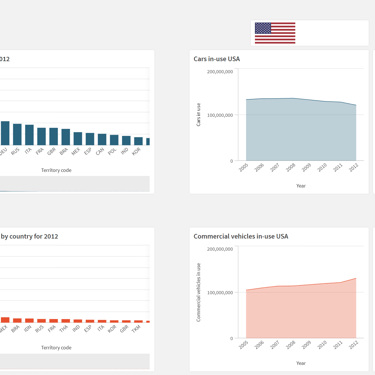Click 200,000,000 on the Cars in-use y-axis
The width and height of the screenshot is (375, 375).
click(220, 72)
